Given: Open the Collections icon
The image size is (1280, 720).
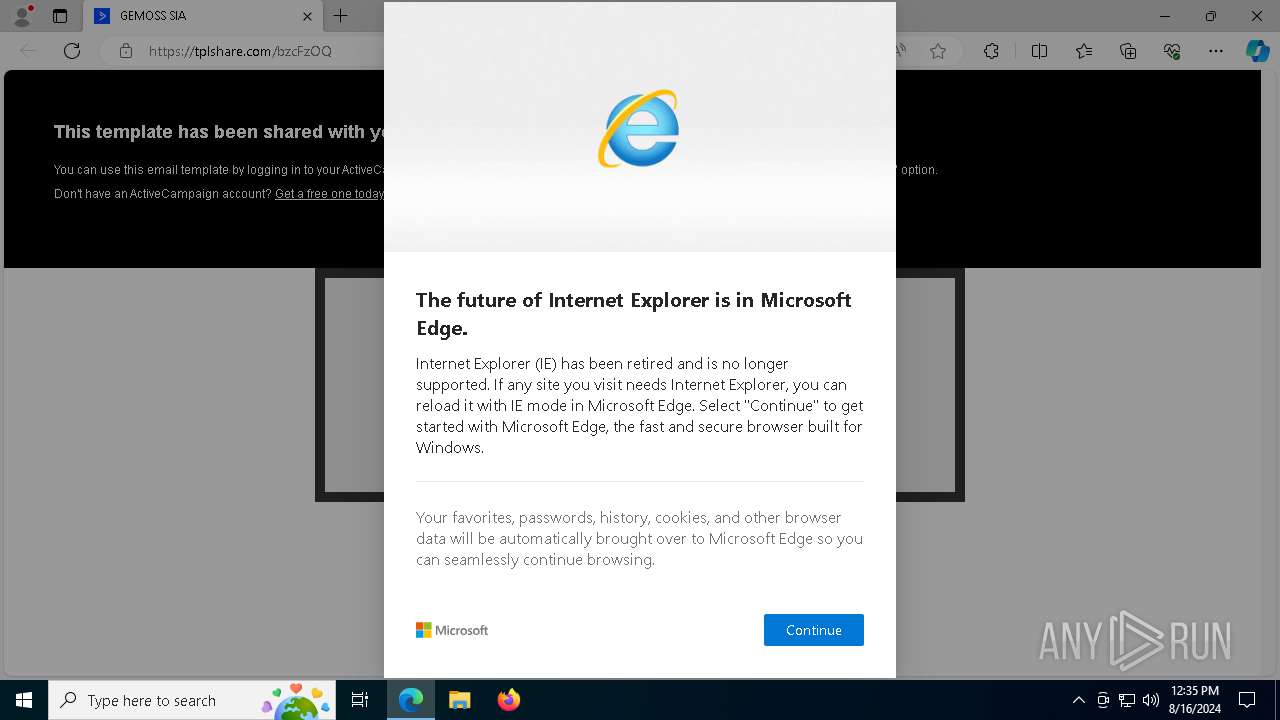Looking at the screenshot, I should coord(1128,51).
